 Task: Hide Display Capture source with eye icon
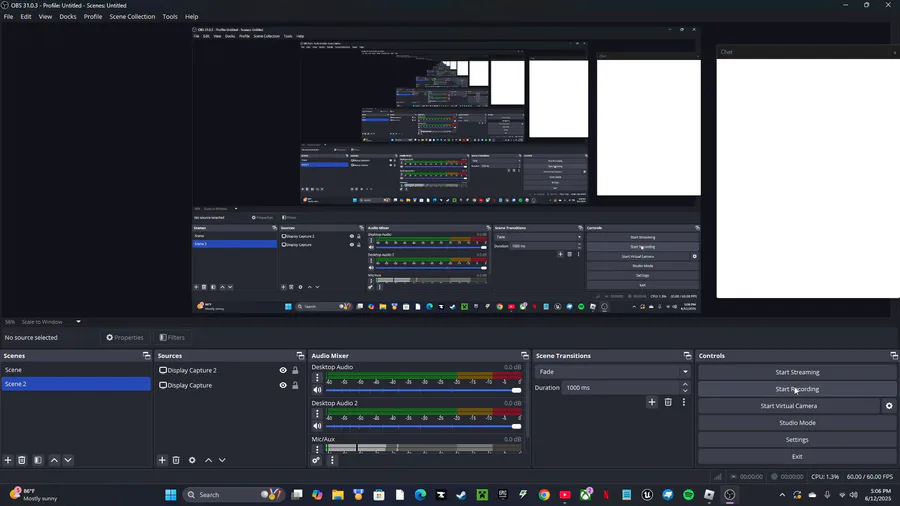click(283, 386)
